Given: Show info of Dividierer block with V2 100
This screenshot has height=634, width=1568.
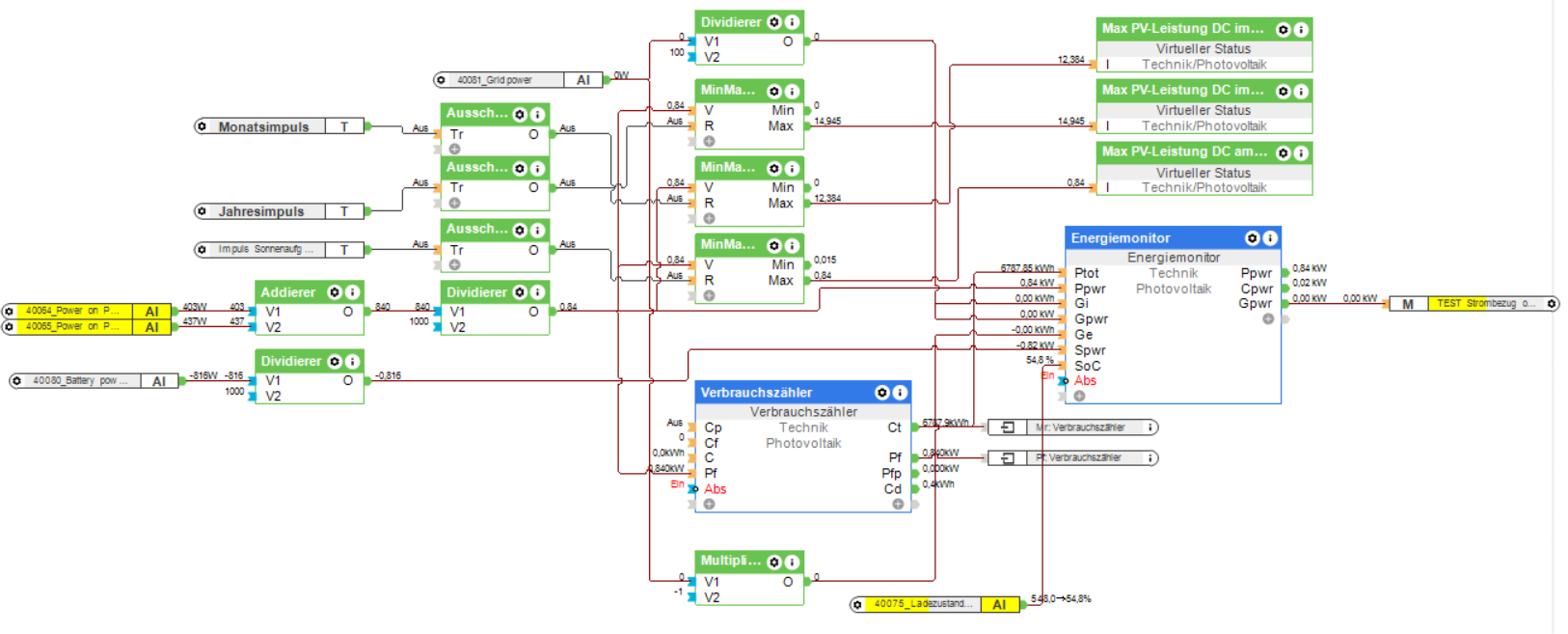Looking at the screenshot, I should coord(792,22).
